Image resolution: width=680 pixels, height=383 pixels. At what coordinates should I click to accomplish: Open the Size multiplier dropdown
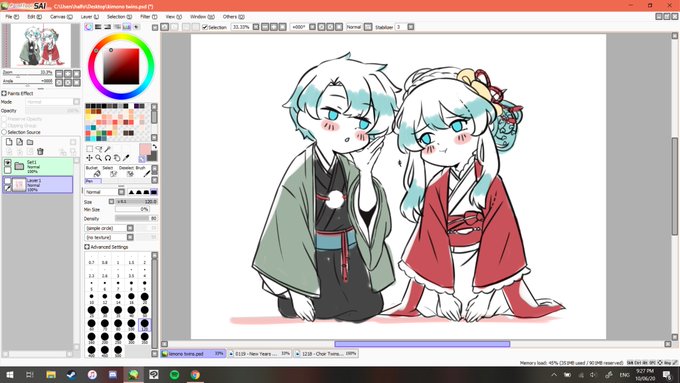(111, 202)
